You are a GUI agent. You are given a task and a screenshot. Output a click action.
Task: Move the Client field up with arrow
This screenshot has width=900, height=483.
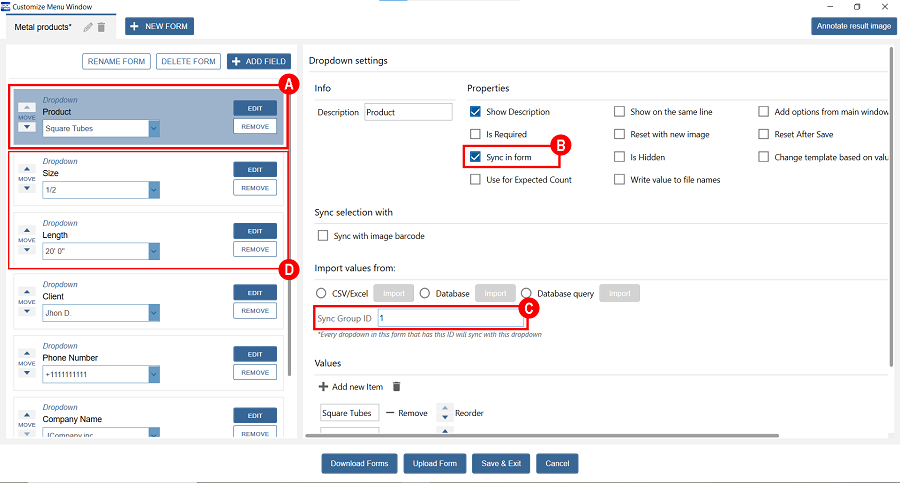click(x=27, y=290)
